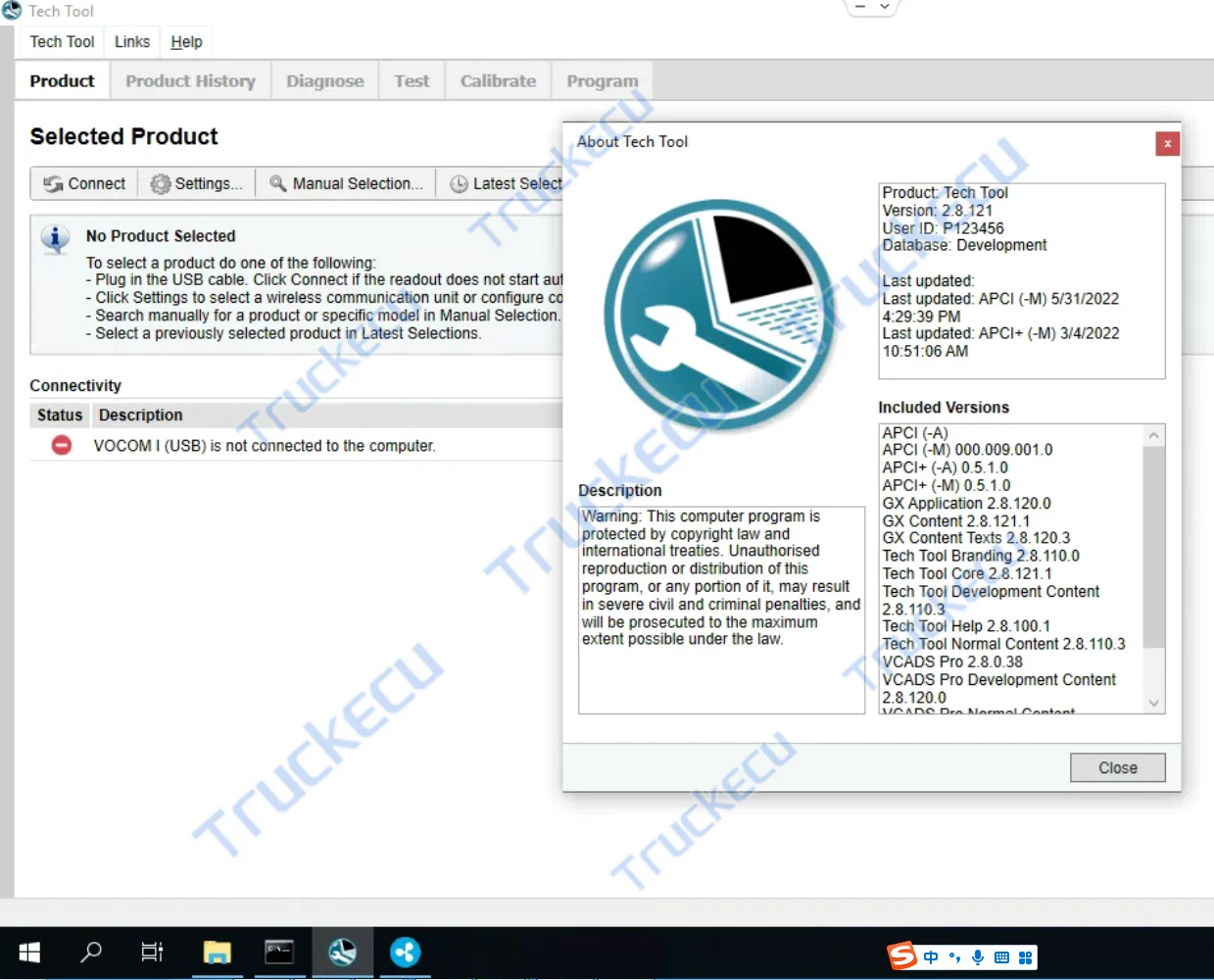
Task: Open the IME toolbox grid icon
Action: click(1025, 957)
